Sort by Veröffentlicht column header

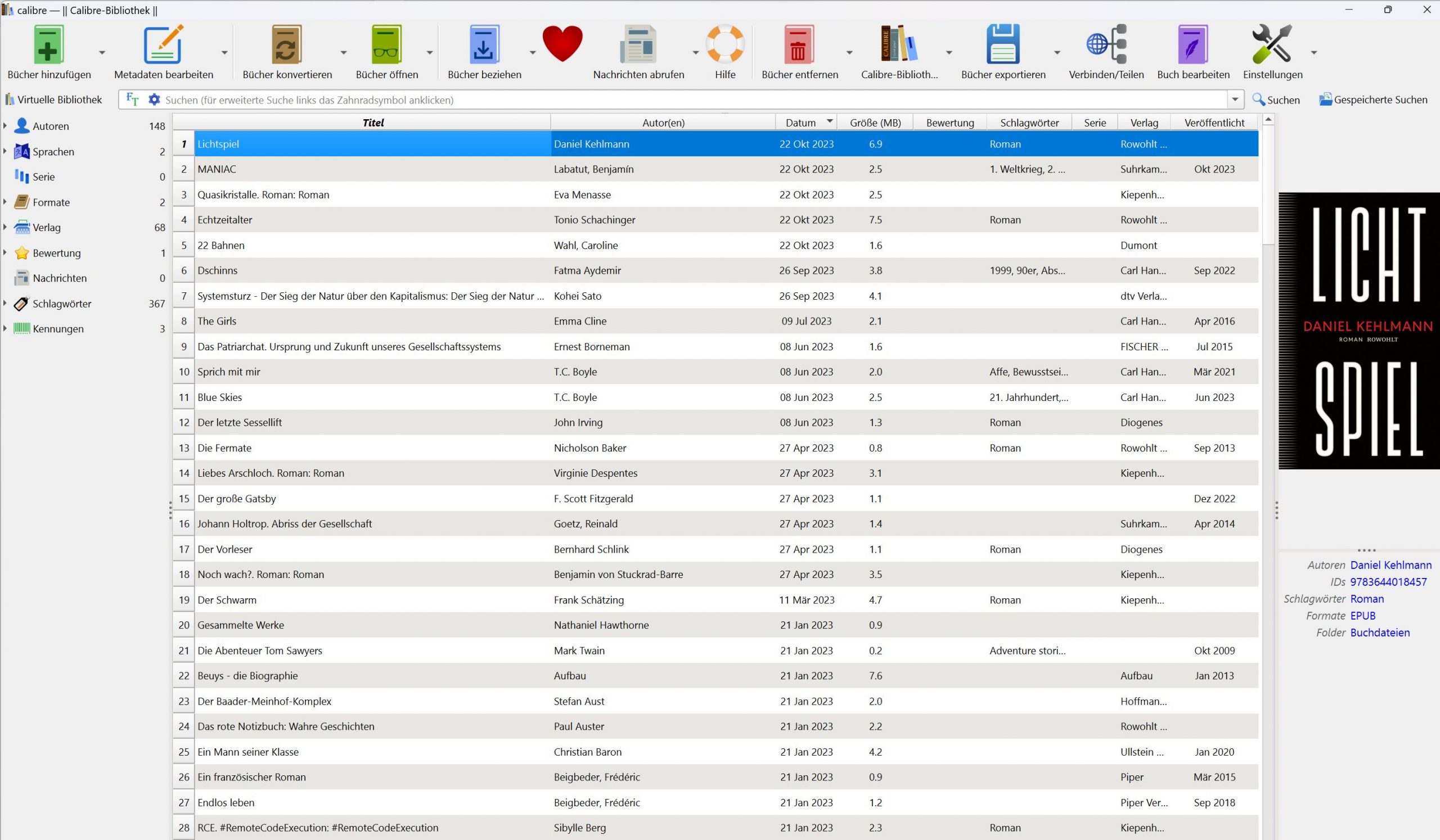click(x=1214, y=122)
